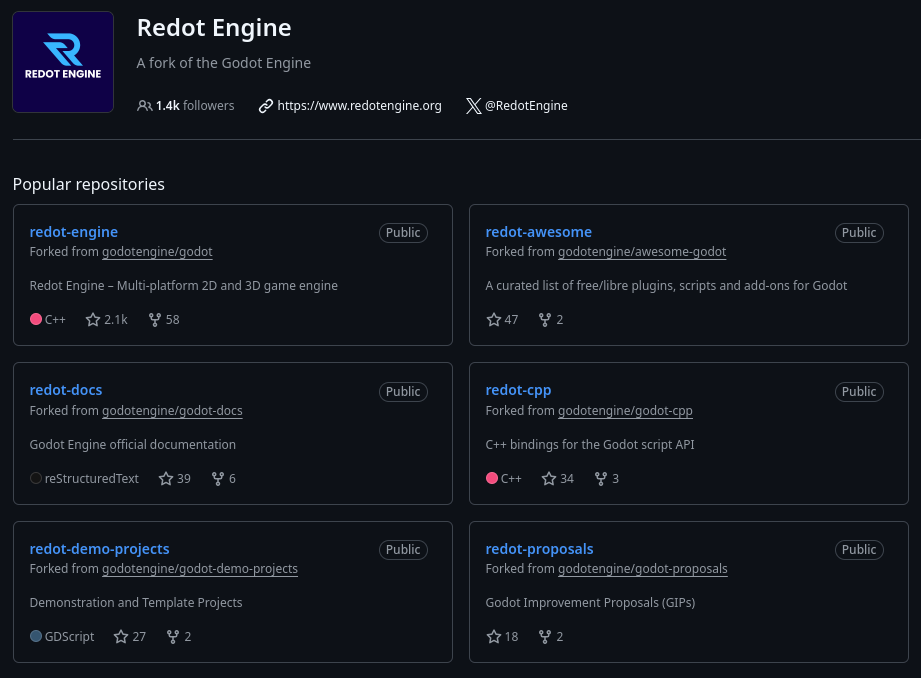This screenshot has height=678, width=921.
Task: Click the followers people icon
Action: point(145,106)
